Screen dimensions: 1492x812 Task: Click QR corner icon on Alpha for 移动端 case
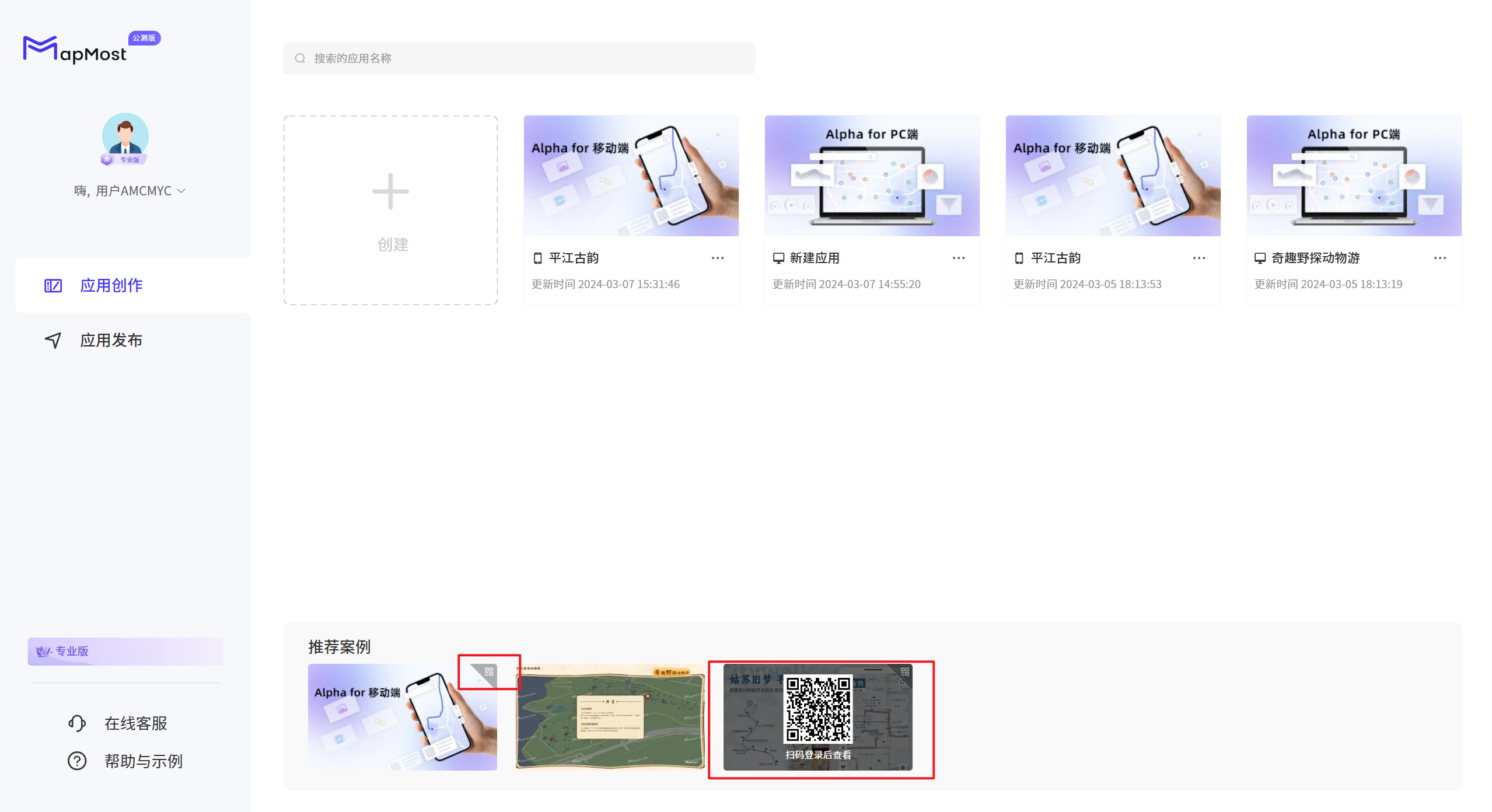click(x=489, y=671)
